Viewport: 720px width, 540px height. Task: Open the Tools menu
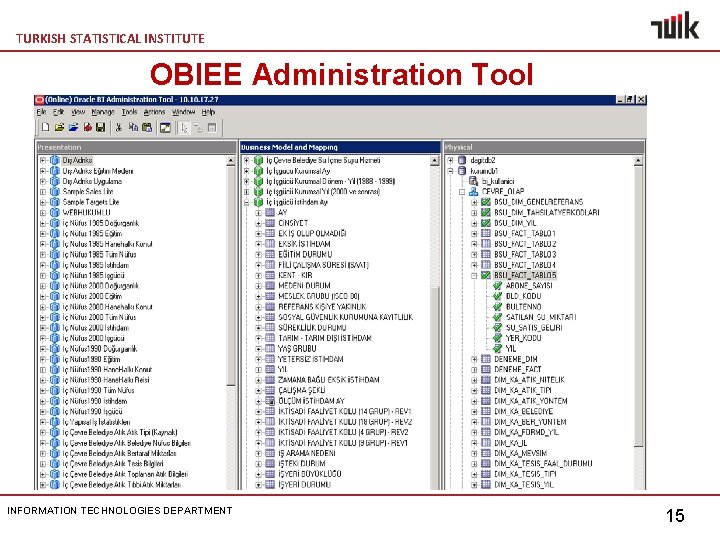[x=129, y=112]
